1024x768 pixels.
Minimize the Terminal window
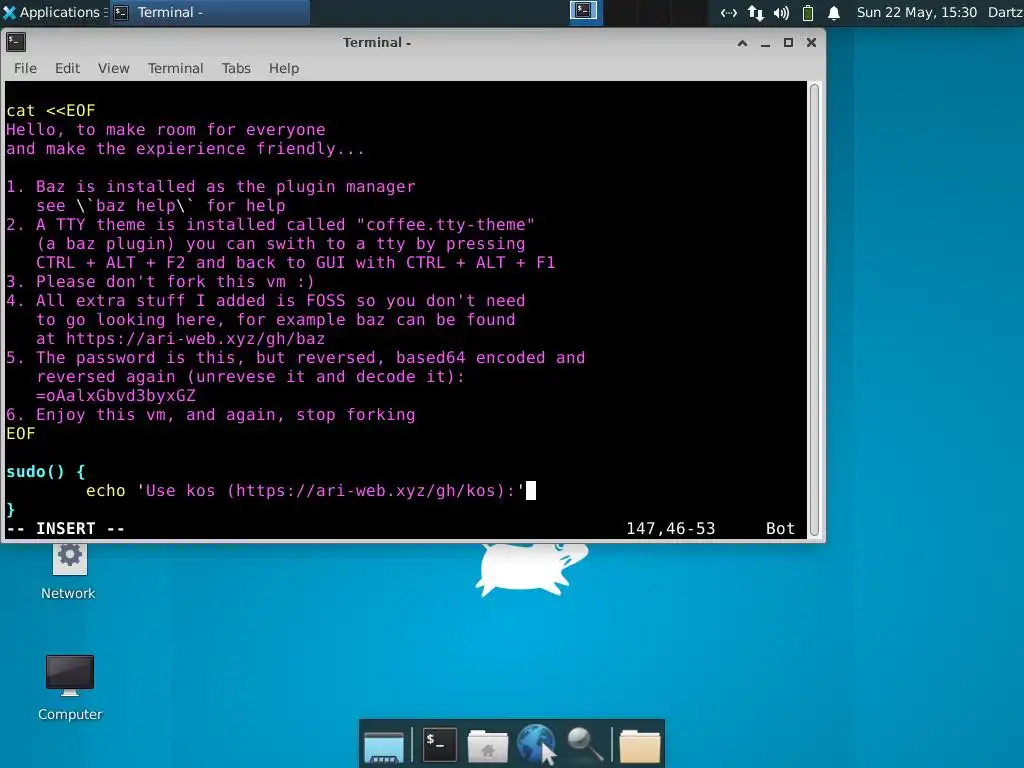(x=765, y=43)
